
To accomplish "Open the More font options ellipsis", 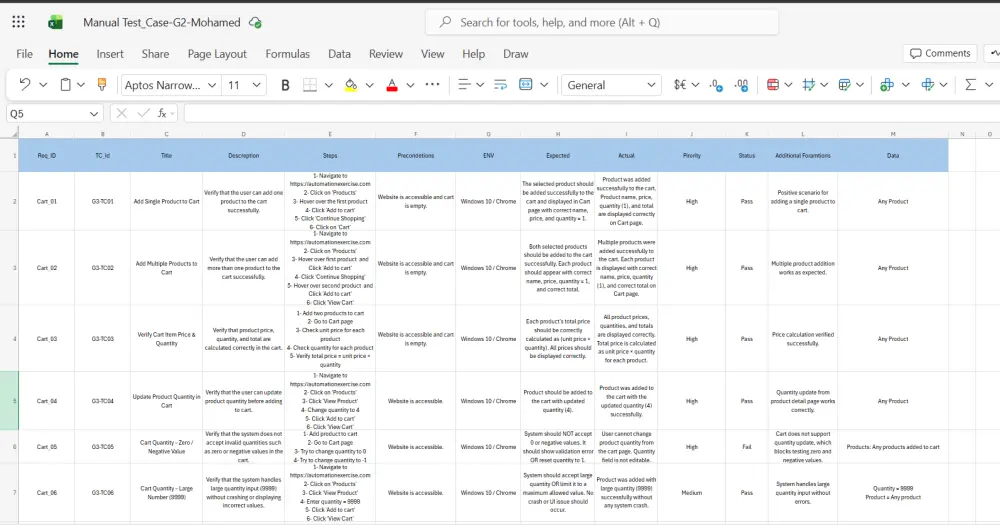I will [432, 84].
